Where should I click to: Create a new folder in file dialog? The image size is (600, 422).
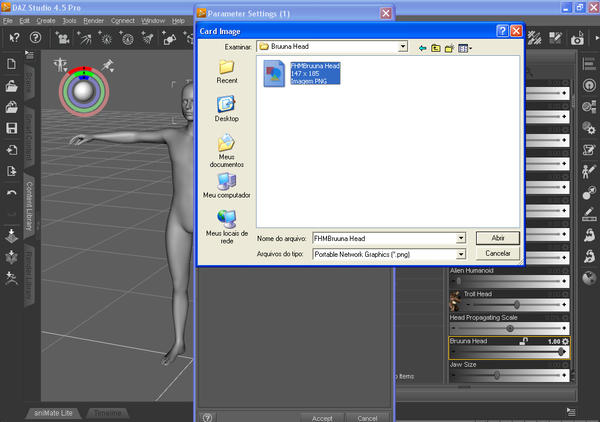tap(449, 48)
